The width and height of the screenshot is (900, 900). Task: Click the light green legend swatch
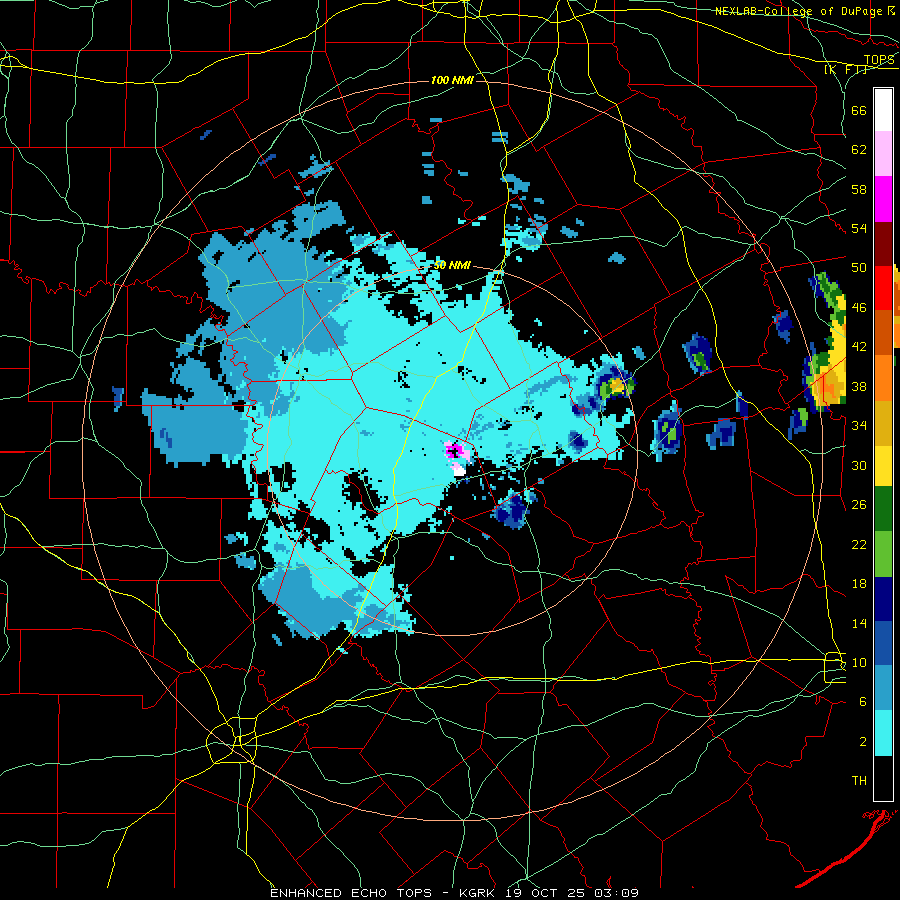coord(883,554)
